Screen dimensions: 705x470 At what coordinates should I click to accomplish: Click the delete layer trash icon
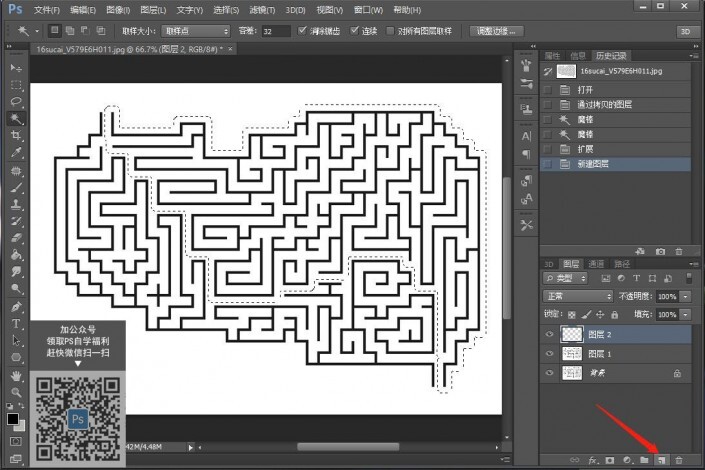click(x=679, y=459)
